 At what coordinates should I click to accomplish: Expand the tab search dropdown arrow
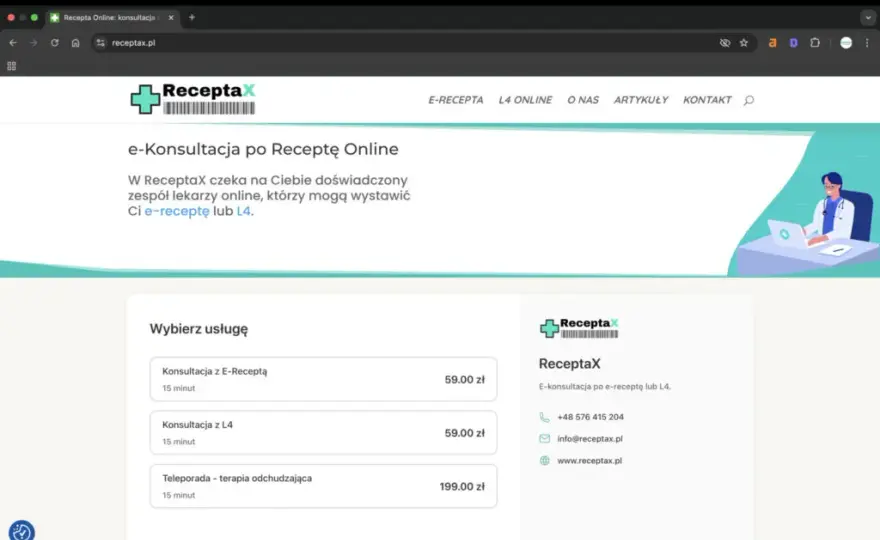868,17
